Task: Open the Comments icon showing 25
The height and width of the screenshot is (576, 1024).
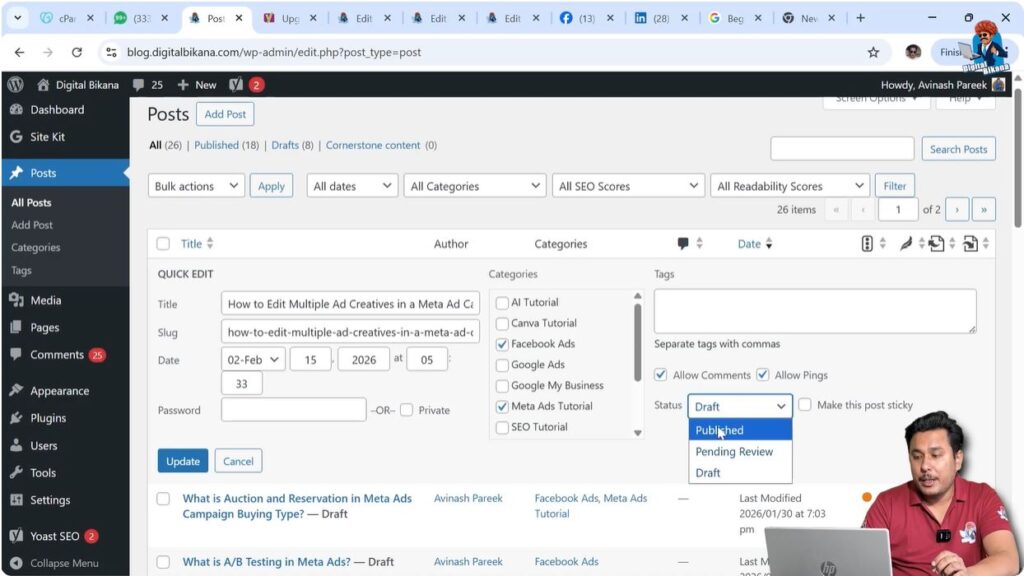Action: click(x=148, y=84)
